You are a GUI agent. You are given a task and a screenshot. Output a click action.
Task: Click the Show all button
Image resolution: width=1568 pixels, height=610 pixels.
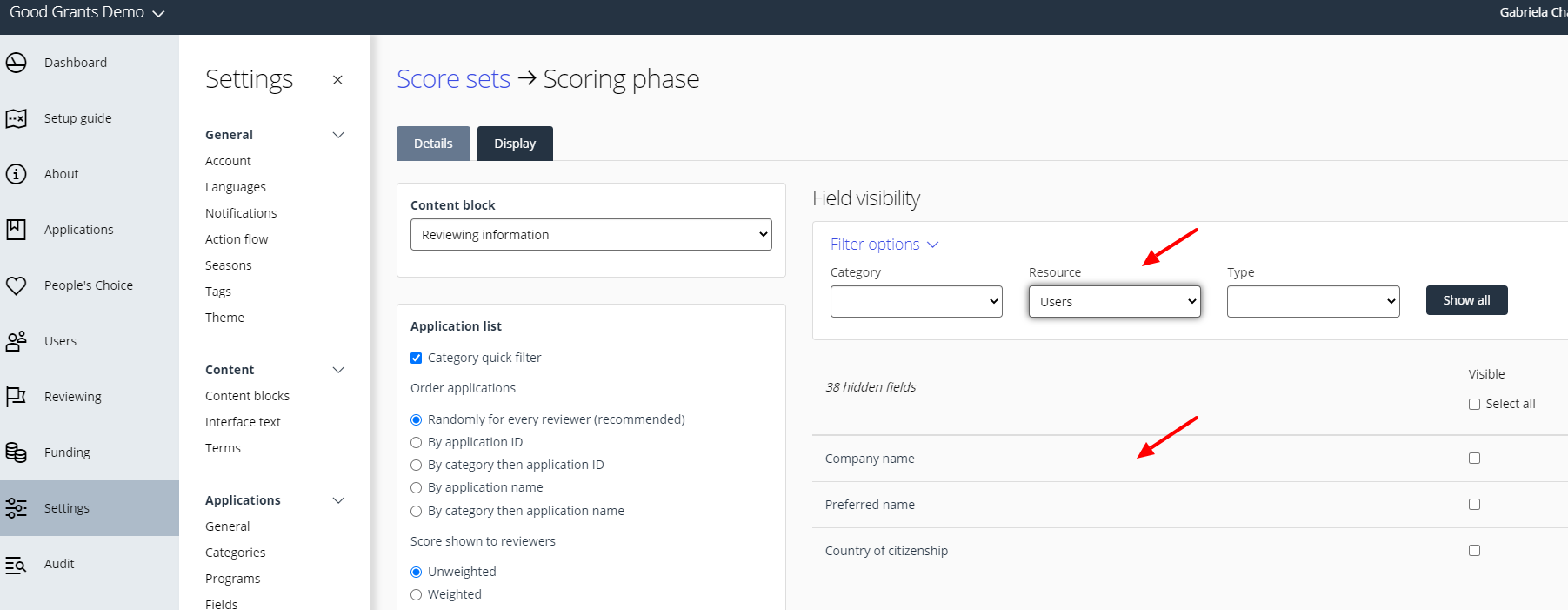point(1466,300)
